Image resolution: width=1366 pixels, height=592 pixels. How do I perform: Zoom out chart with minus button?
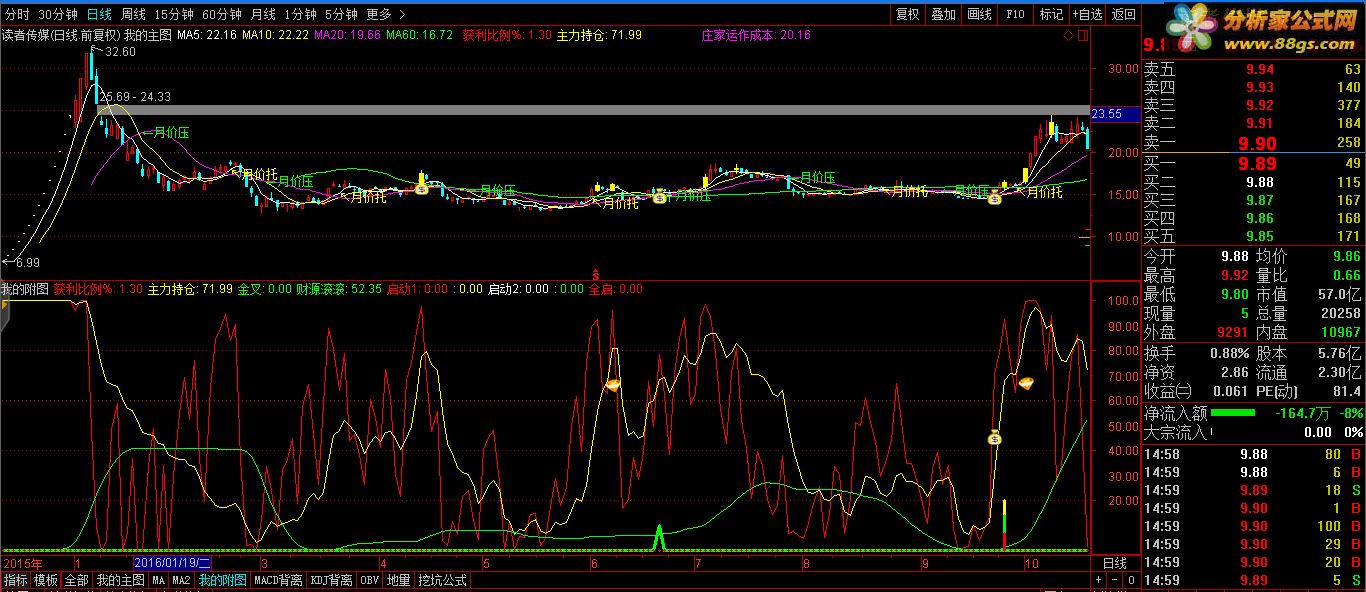click(1115, 580)
